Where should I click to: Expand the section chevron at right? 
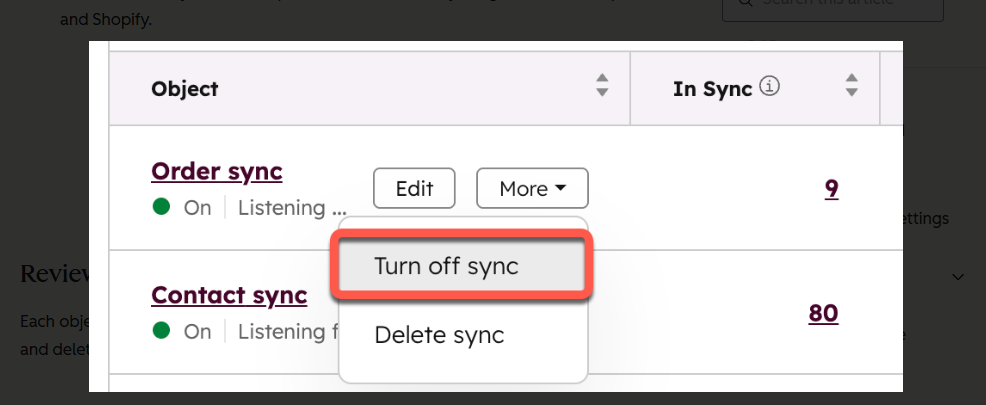tap(958, 277)
